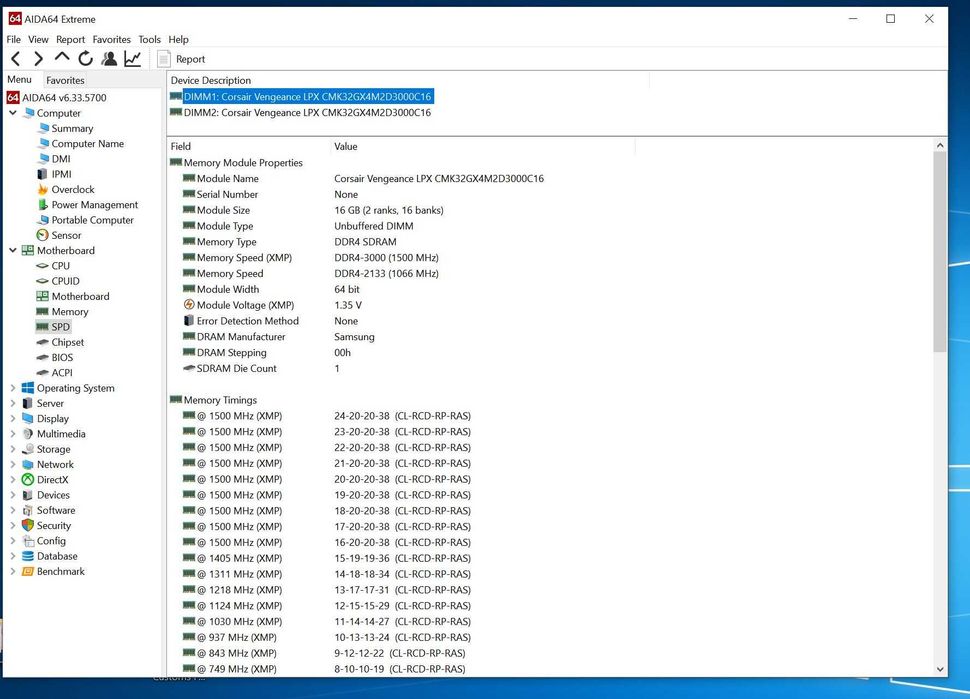This screenshot has width=970, height=699.
Task: Click the Error Detection Method icon
Action: (x=189, y=320)
